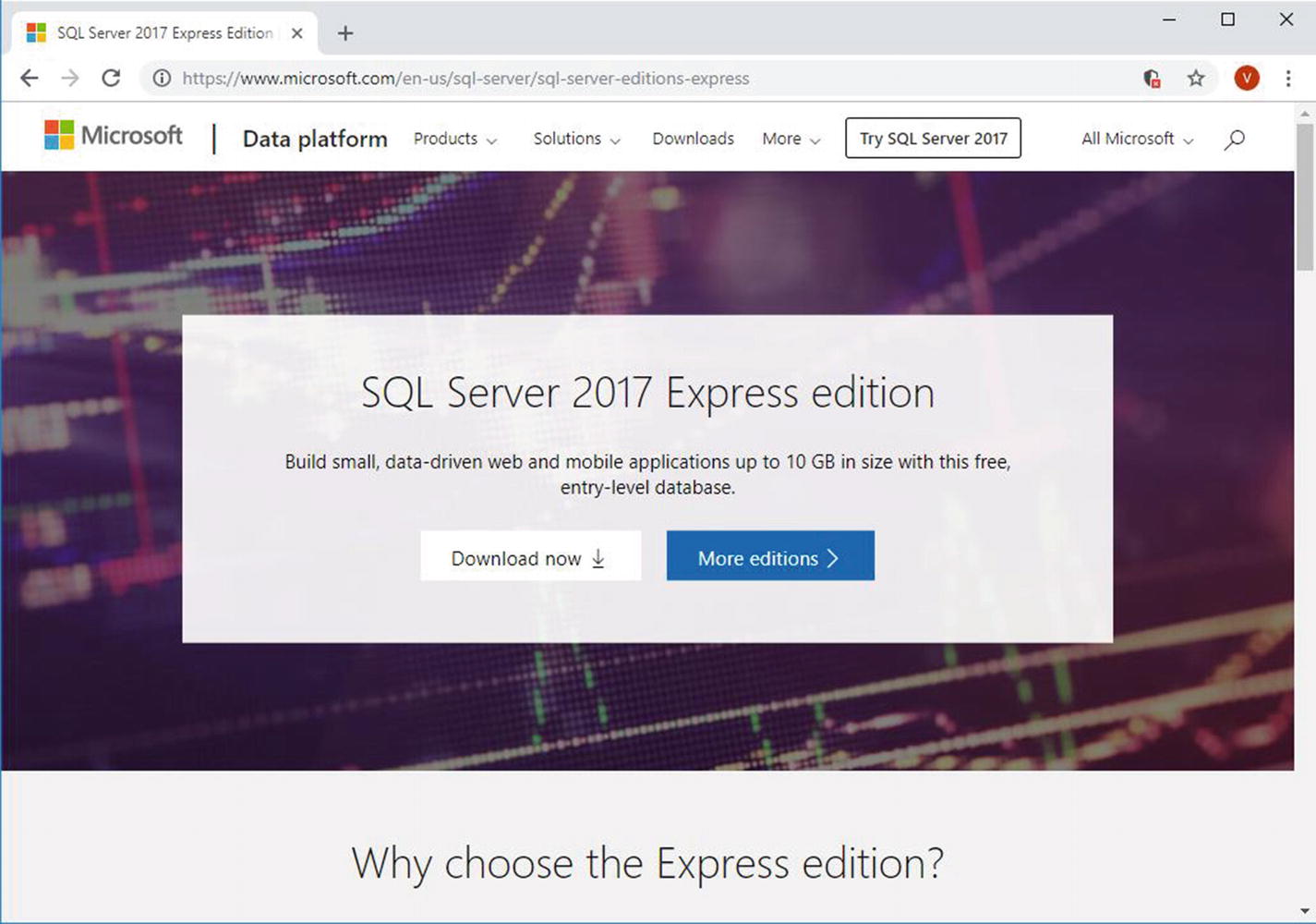The image size is (1316, 924).
Task: Minimize the Chrome window
Action: pos(1169,19)
